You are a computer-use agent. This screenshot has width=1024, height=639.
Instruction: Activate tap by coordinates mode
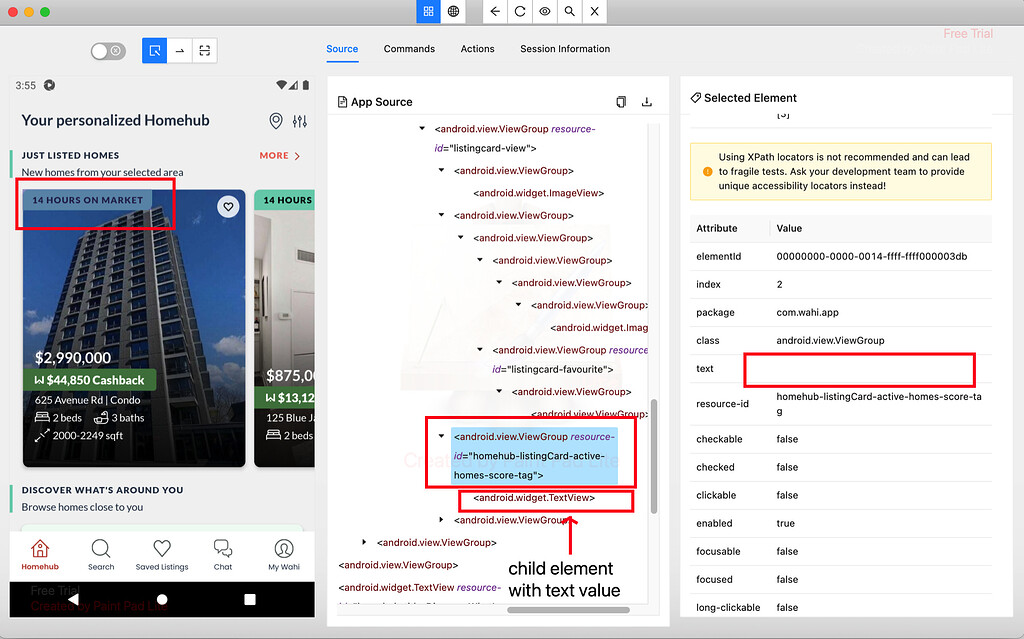coord(180,50)
